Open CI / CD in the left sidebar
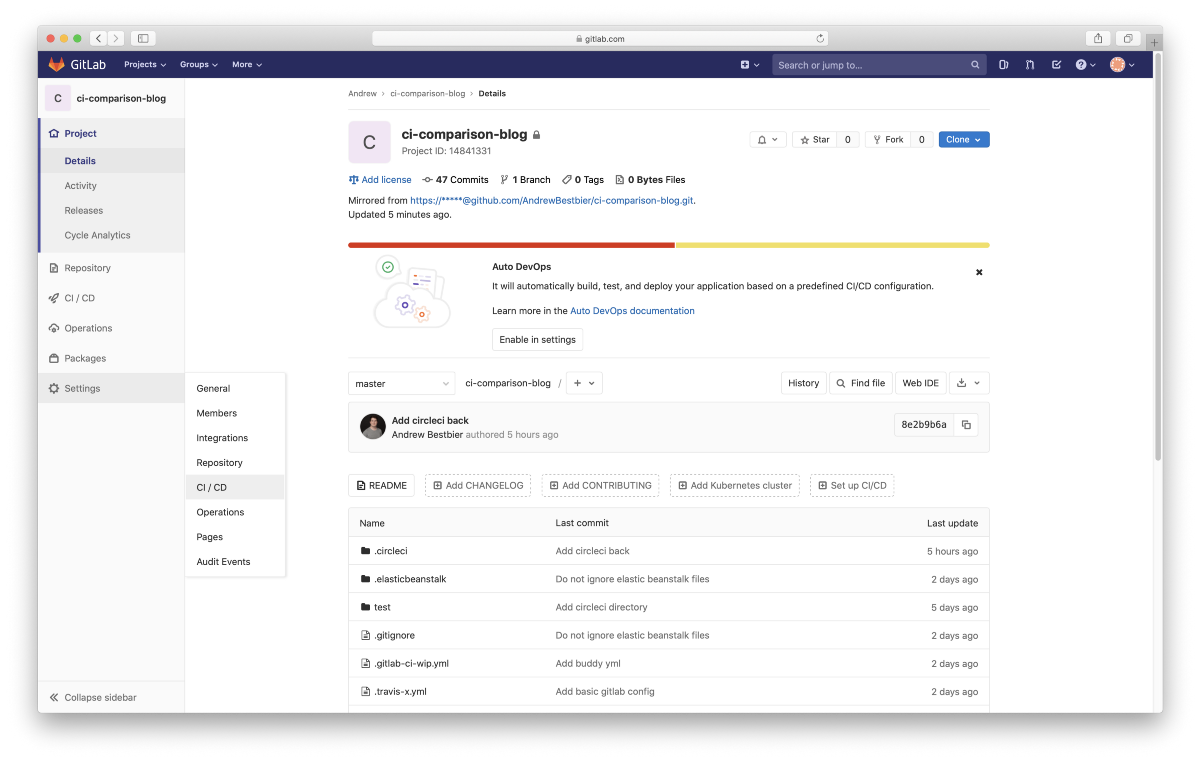1200x762 pixels. (x=111, y=298)
